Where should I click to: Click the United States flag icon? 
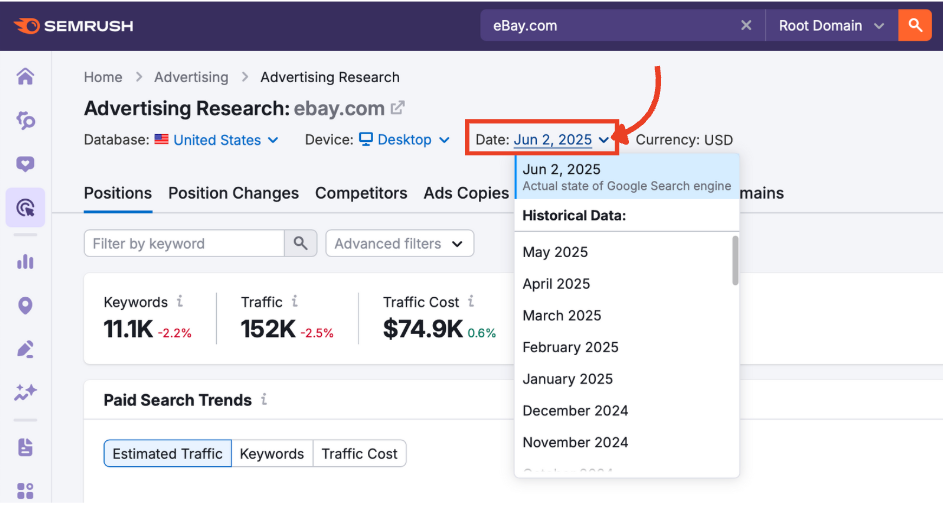point(161,139)
